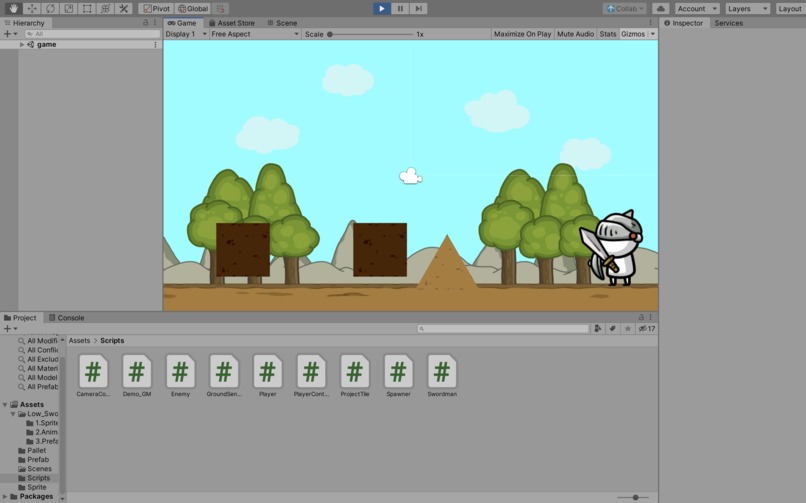This screenshot has width=806, height=503.
Task: Toggle the Pivot handle position
Action: (156, 8)
